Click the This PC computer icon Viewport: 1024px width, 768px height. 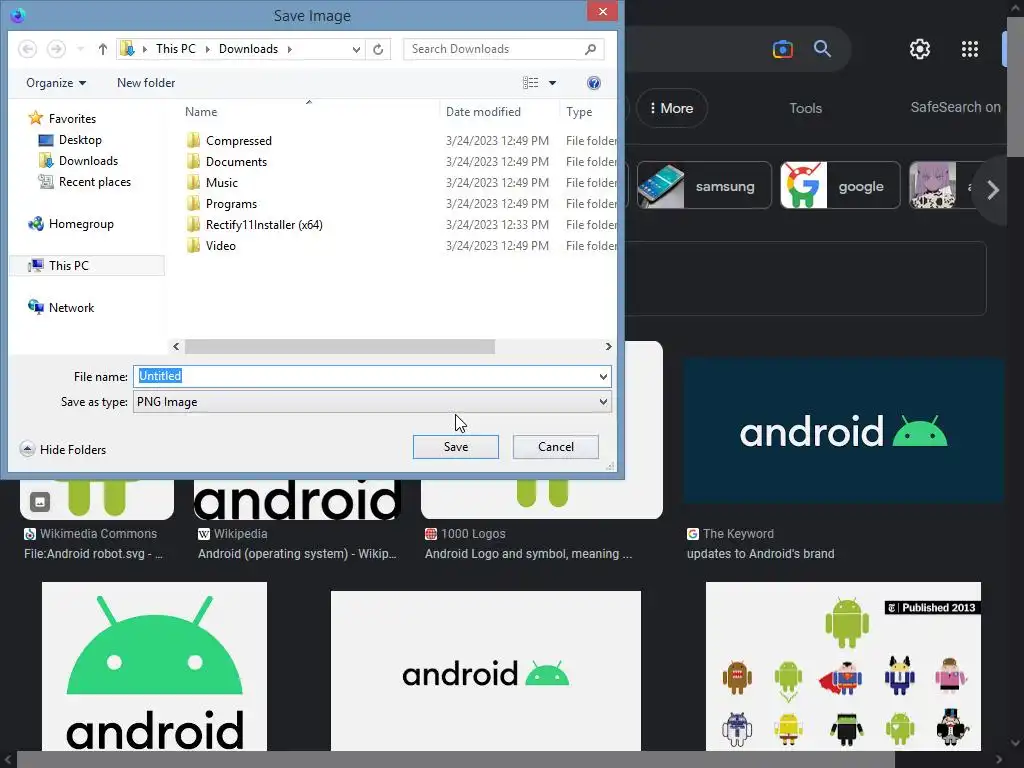[35, 265]
